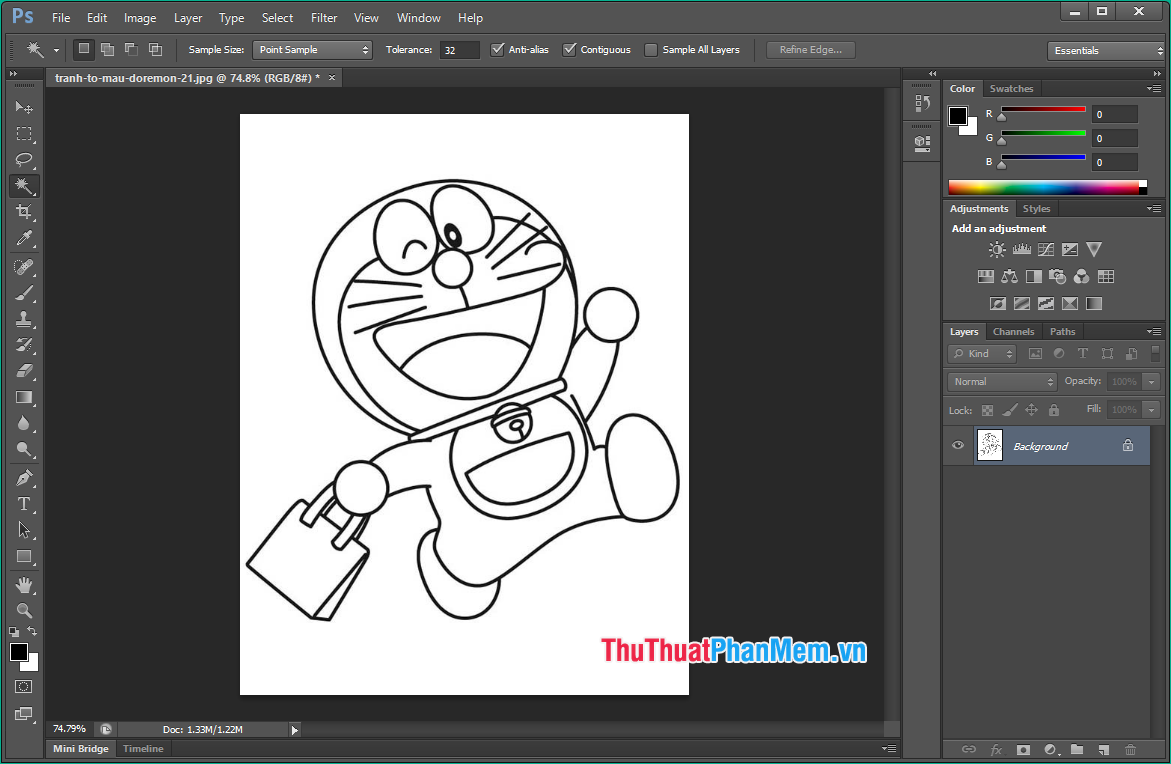The height and width of the screenshot is (764, 1171).
Task: Choose Subtract from Selection mode
Action: pos(131,49)
